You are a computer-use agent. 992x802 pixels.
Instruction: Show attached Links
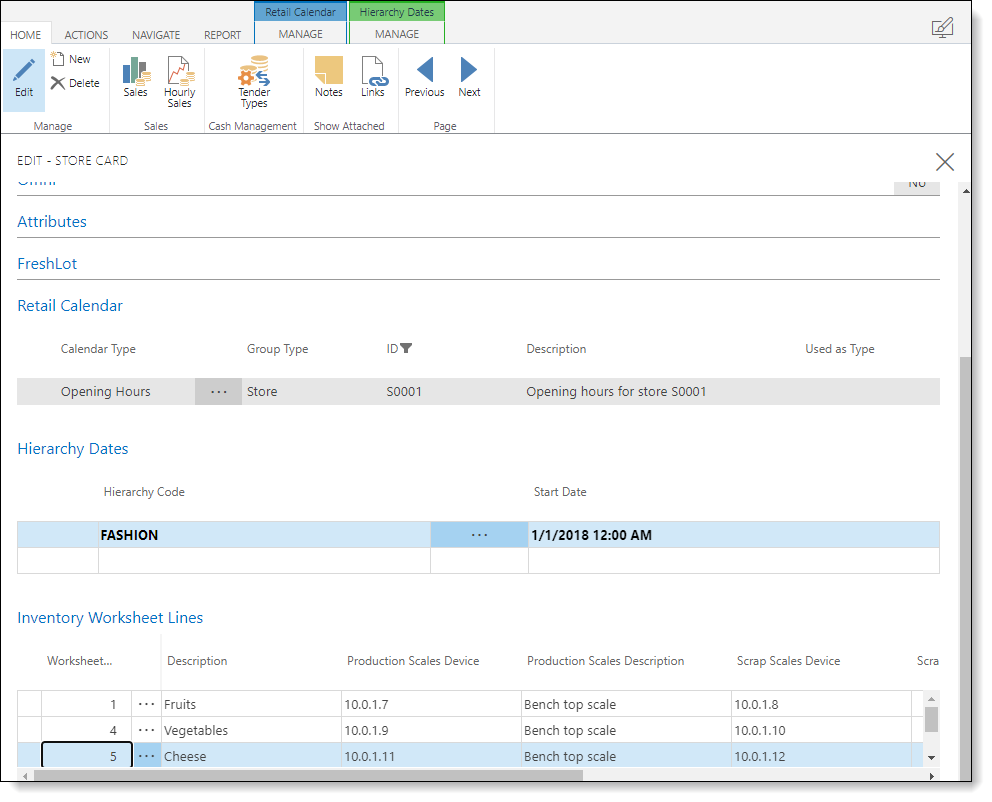[x=373, y=77]
